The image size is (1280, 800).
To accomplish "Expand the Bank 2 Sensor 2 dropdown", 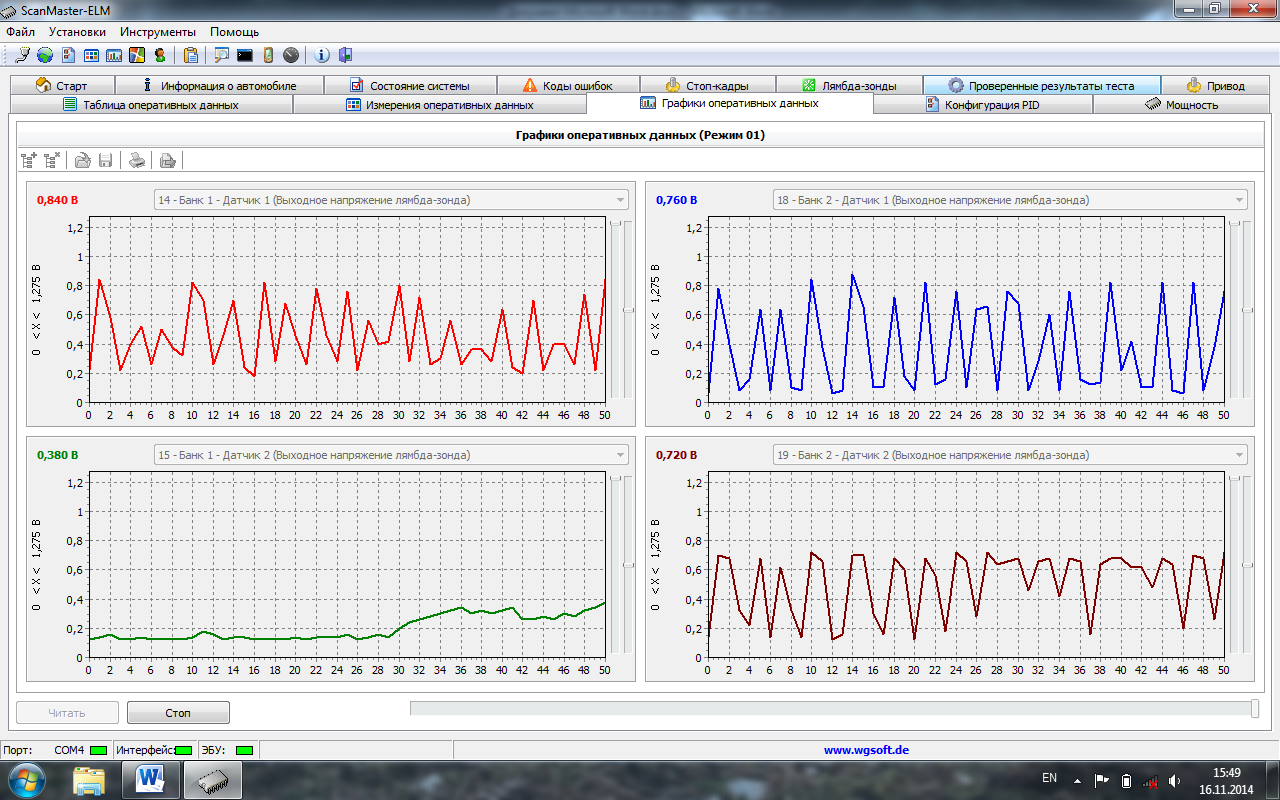I will pos(1239,455).
